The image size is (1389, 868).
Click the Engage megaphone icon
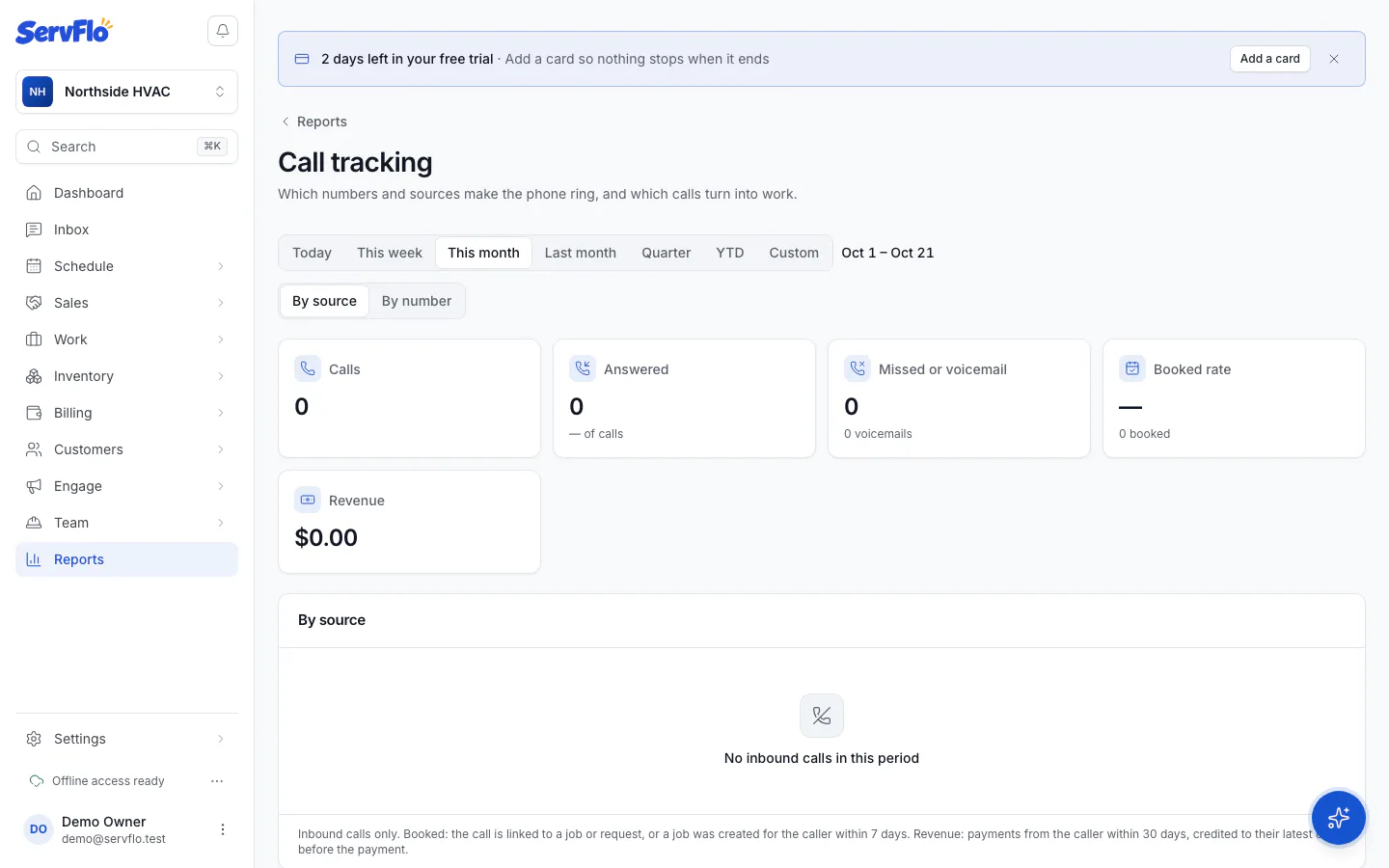click(x=34, y=486)
